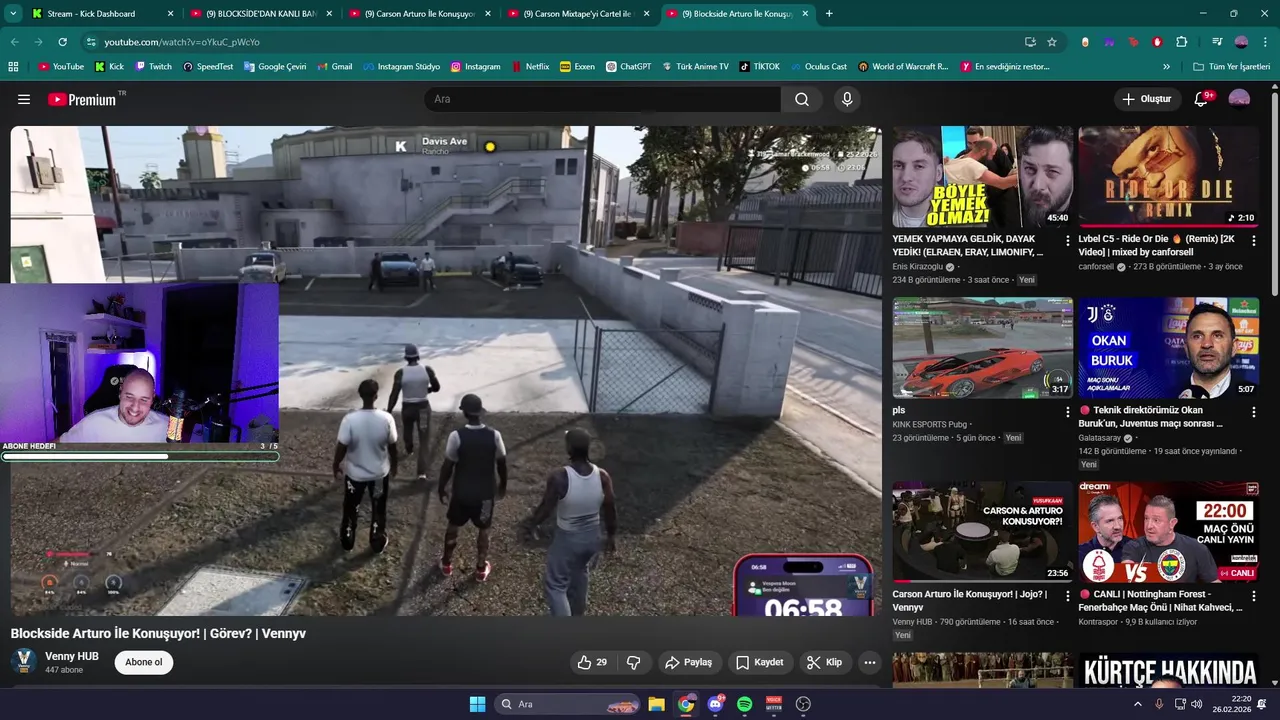This screenshot has width=1280, height=720.
Task: Close the Blockside Arturo İle Konuşuyor tab
Action: pos(805,14)
